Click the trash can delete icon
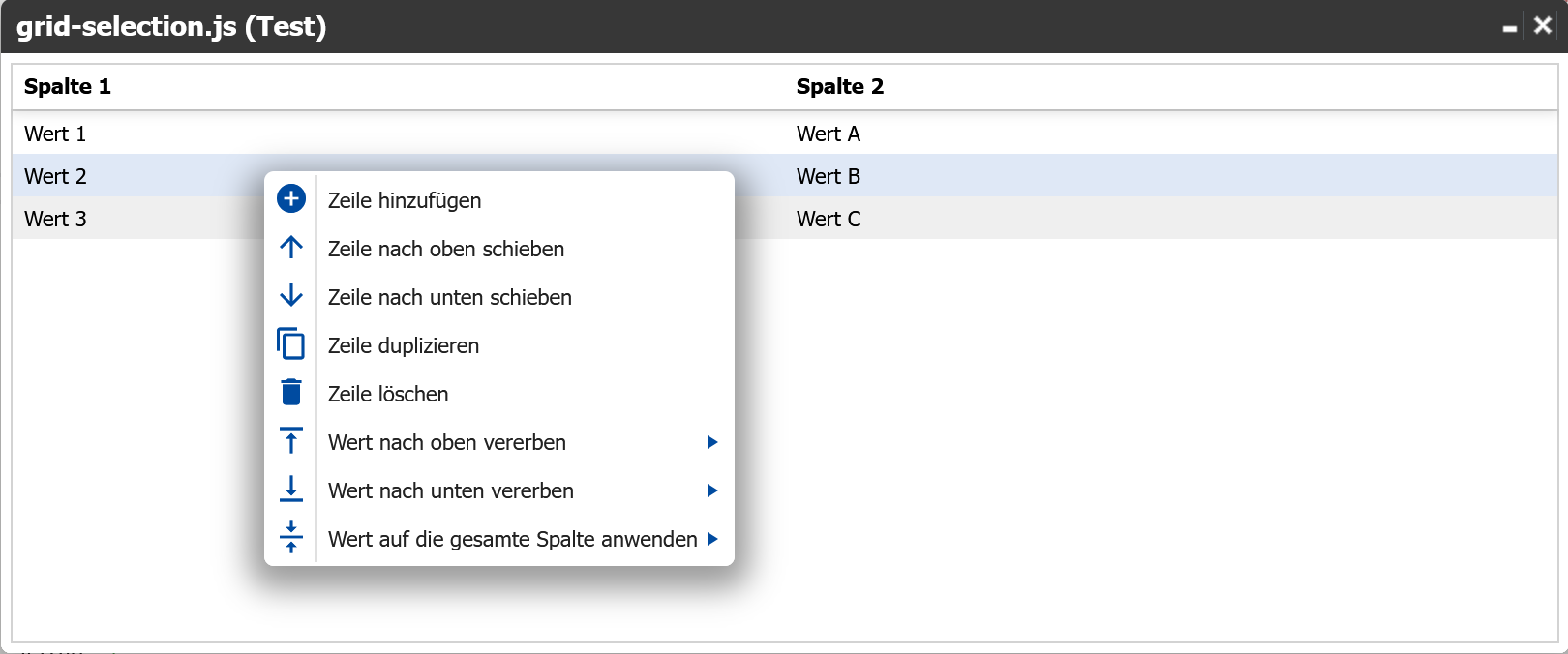The width and height of the screenshot is (1568, 654). [x=291, y=393]
